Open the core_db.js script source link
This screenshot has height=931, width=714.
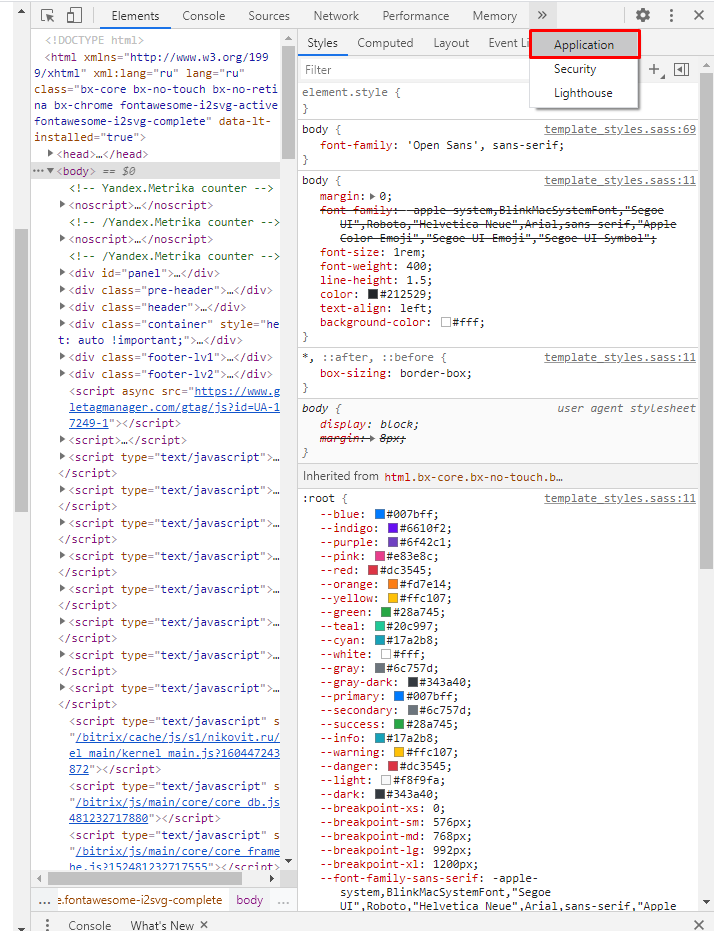click(174, 810)
